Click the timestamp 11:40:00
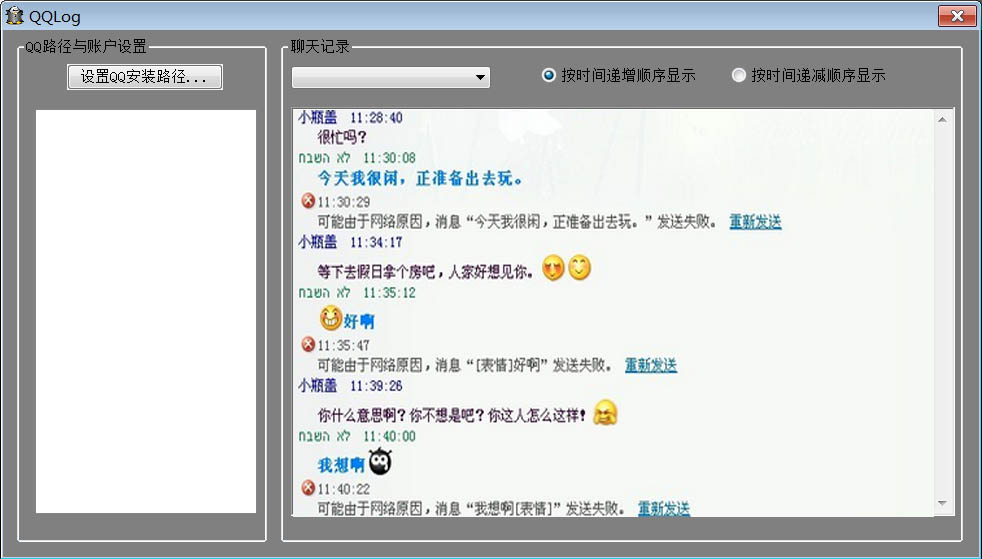The image size is (982, 559). [x=389, y=436]
